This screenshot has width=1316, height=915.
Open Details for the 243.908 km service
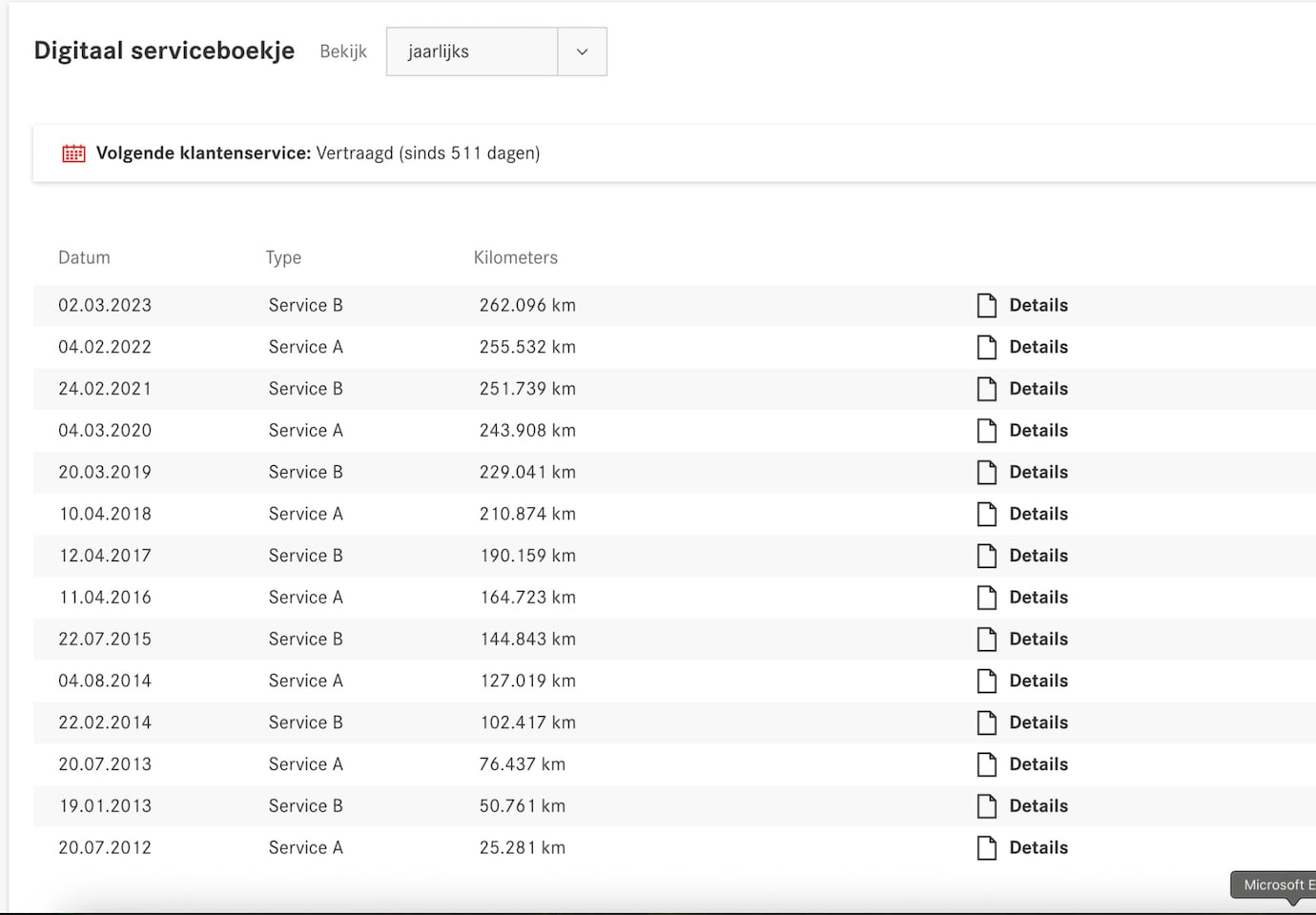tap(1038, 431)
